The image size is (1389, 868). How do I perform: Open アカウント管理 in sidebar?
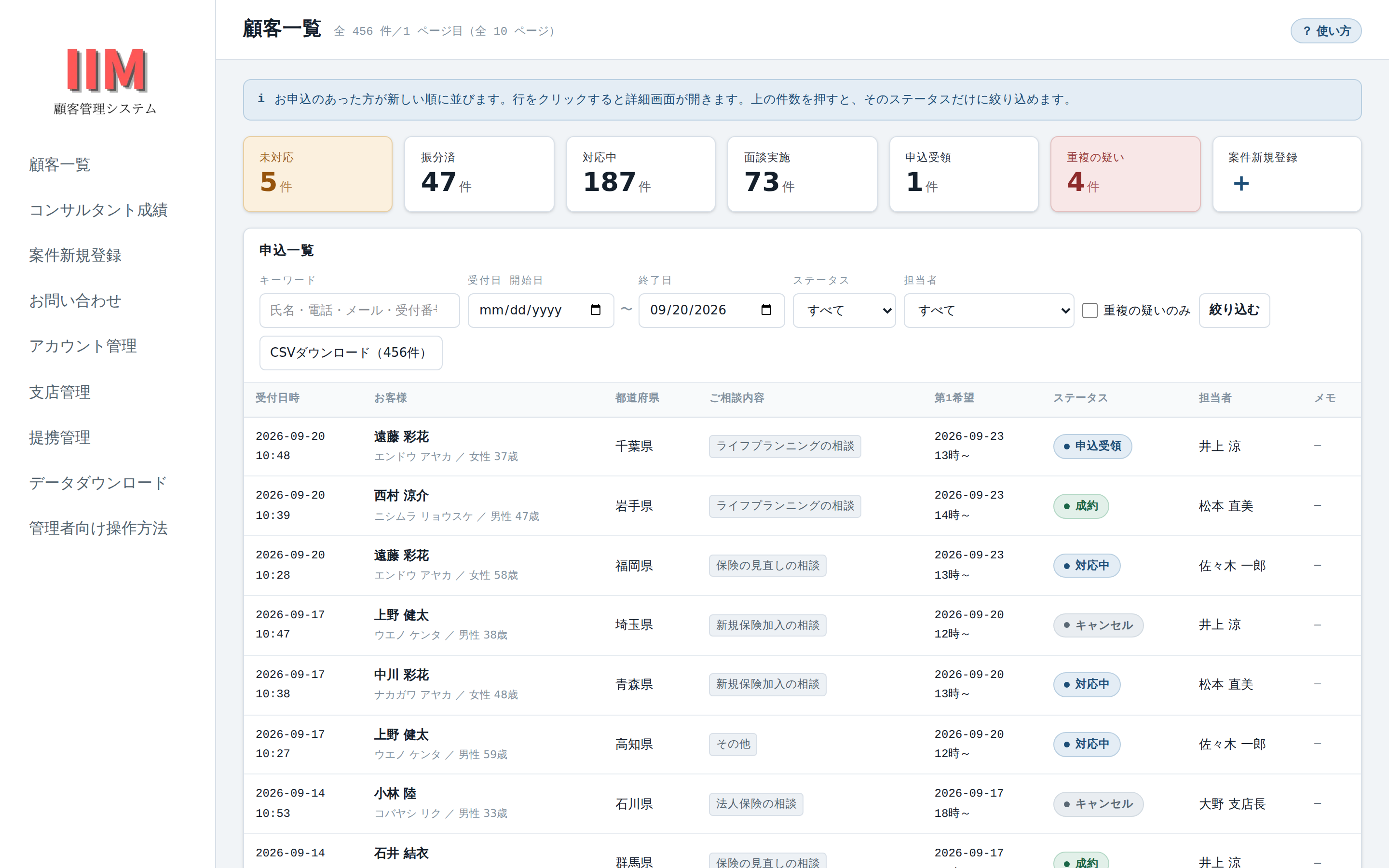click(82, 346)
